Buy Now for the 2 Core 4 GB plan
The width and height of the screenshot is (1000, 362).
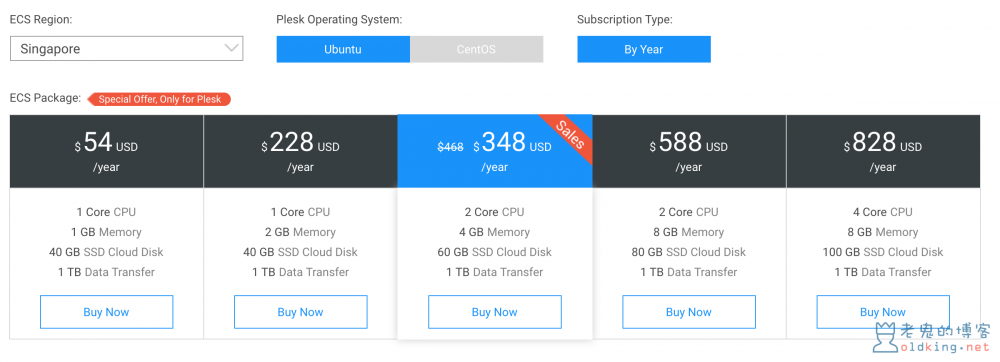[x=495, y=312]
